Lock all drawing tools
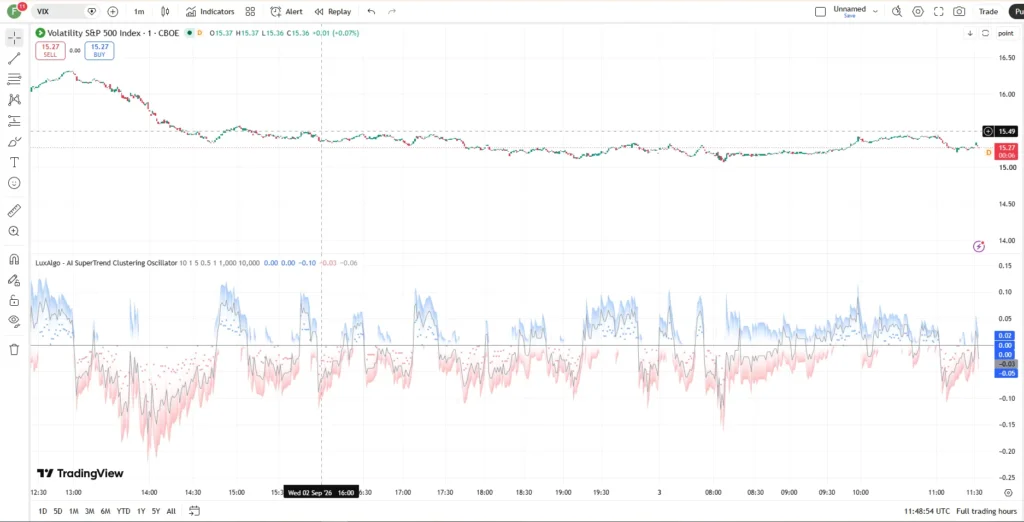 pos(14,301)
